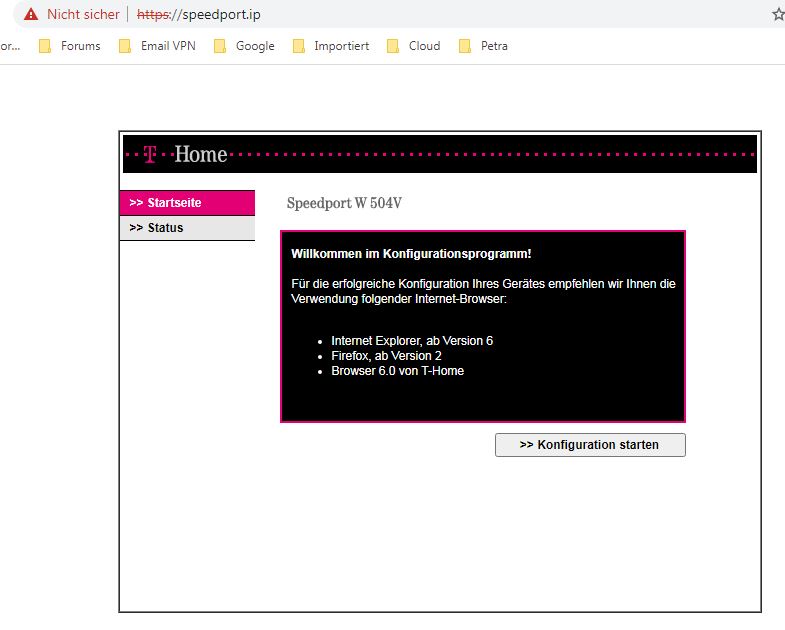Open the Forums bookmark folder
The image size is (785, 630).
point(70,46)
